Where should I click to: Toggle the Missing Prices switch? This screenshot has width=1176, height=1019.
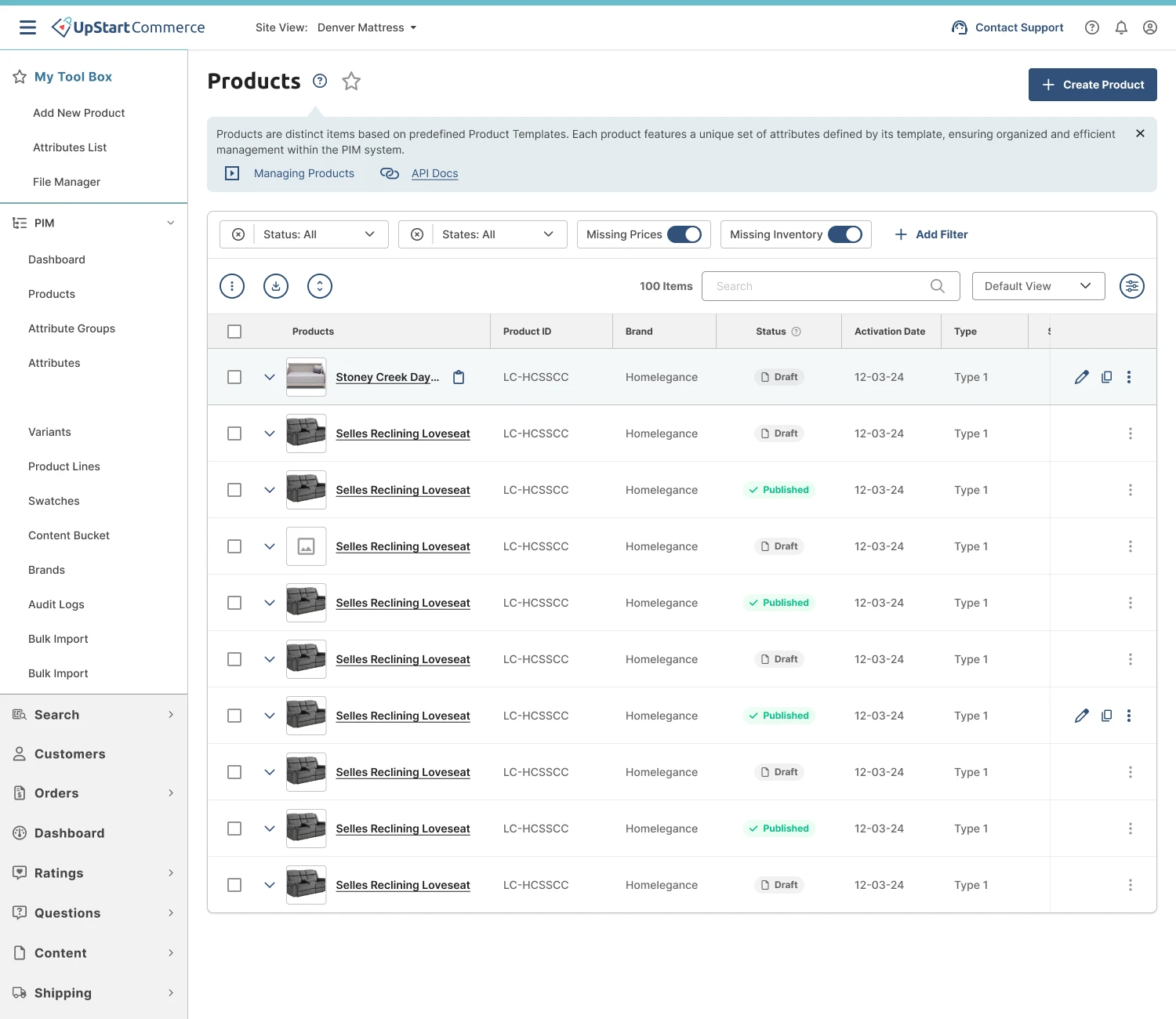click(x=684, y=234)
